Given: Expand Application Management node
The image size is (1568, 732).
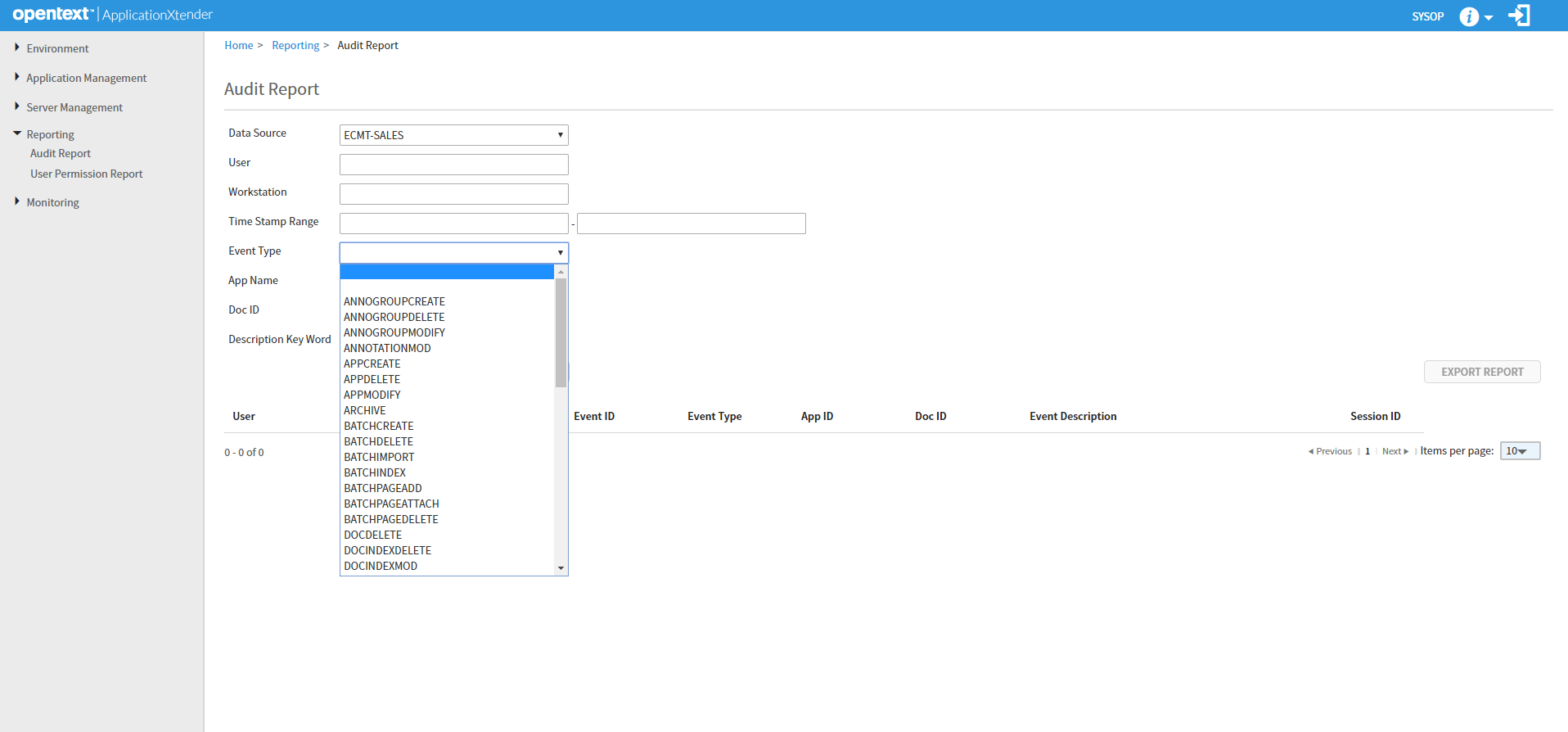Looking at the screenshot, I should click(17, 77).
